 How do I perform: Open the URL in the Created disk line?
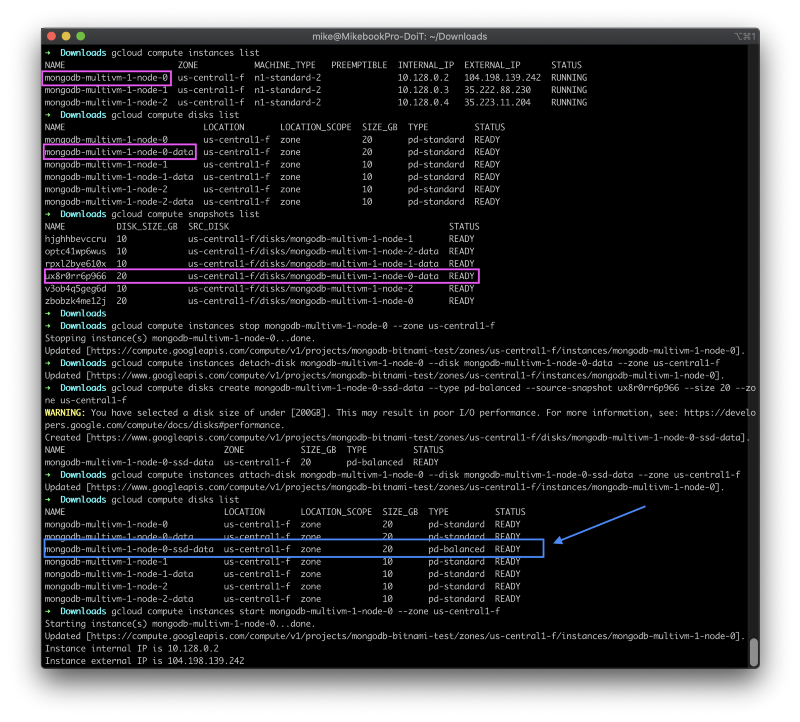[x=417, y=437]
